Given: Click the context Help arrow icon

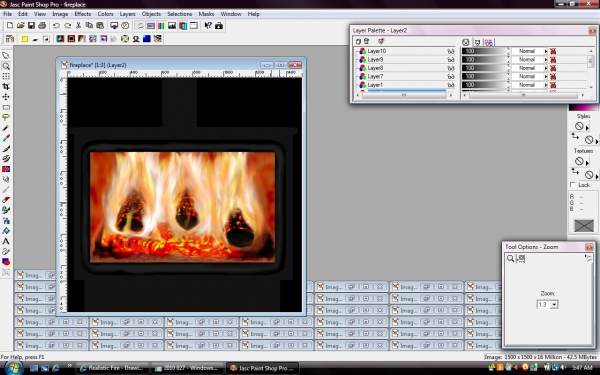Looking at the screenshot, I should coord(208,26).
